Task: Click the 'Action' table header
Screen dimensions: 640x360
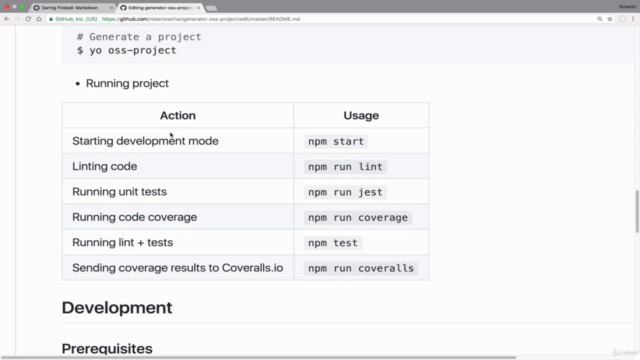Action: click(178, 116)
